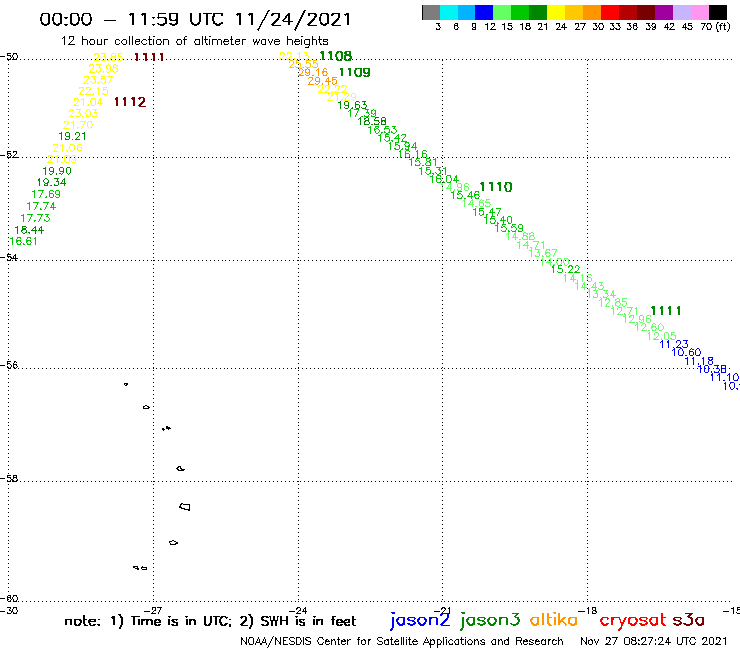Select the wave height value 19.21

tap(72, 137)
